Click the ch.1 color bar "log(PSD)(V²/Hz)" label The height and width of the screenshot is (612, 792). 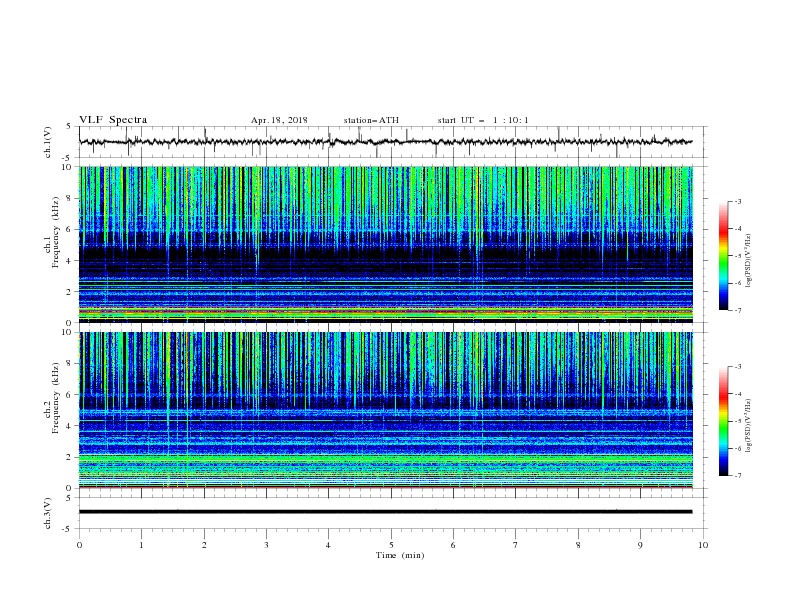749,261
